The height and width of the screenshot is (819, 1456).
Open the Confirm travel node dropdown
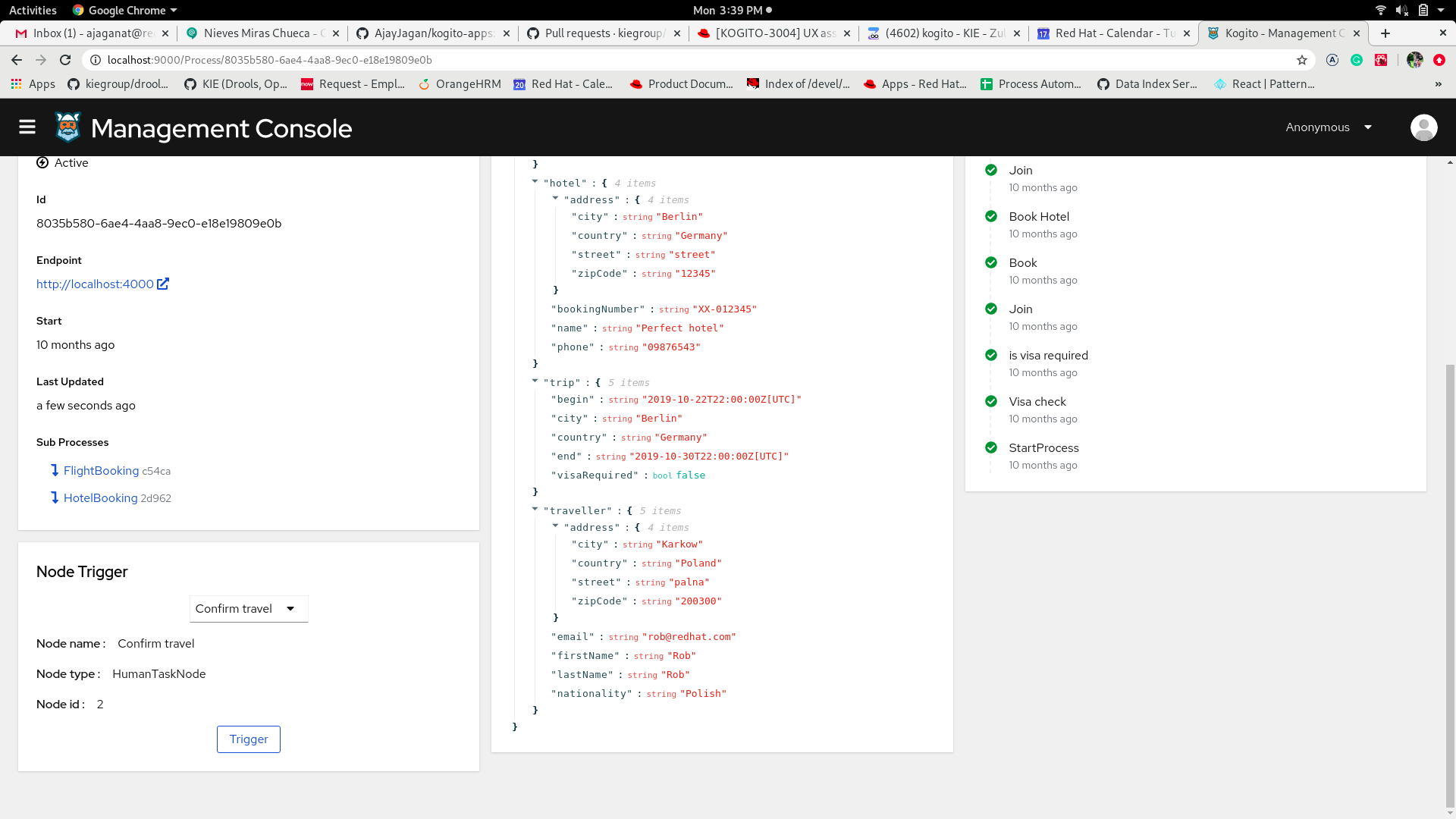248,609
